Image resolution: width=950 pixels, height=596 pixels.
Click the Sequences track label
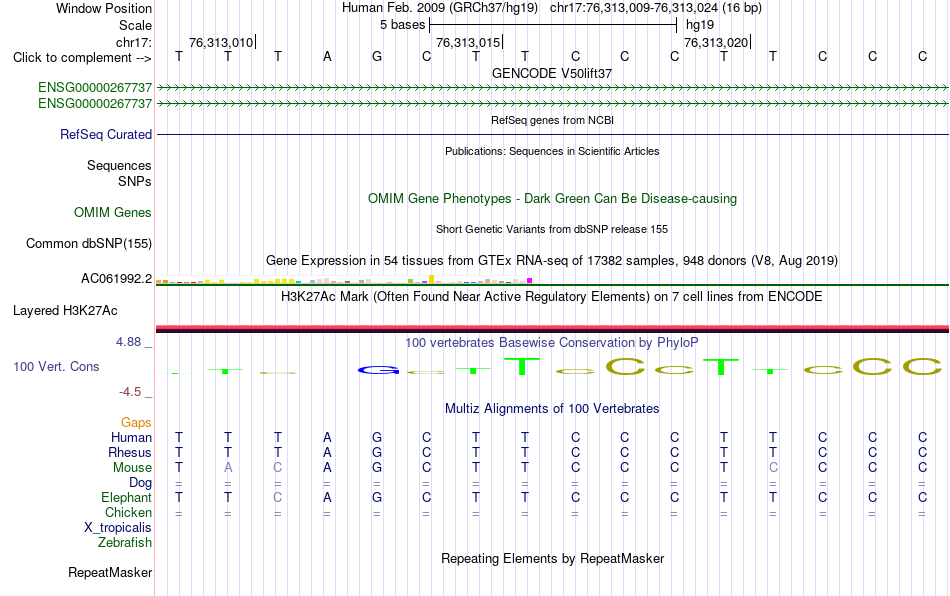click(119, 165)
